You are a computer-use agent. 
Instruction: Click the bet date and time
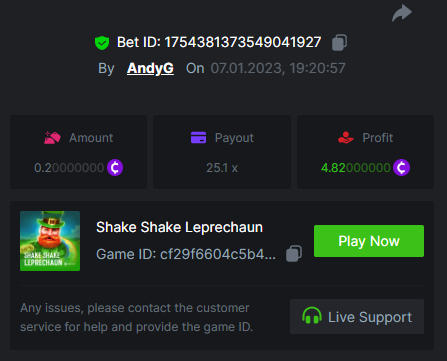[278, 68]
